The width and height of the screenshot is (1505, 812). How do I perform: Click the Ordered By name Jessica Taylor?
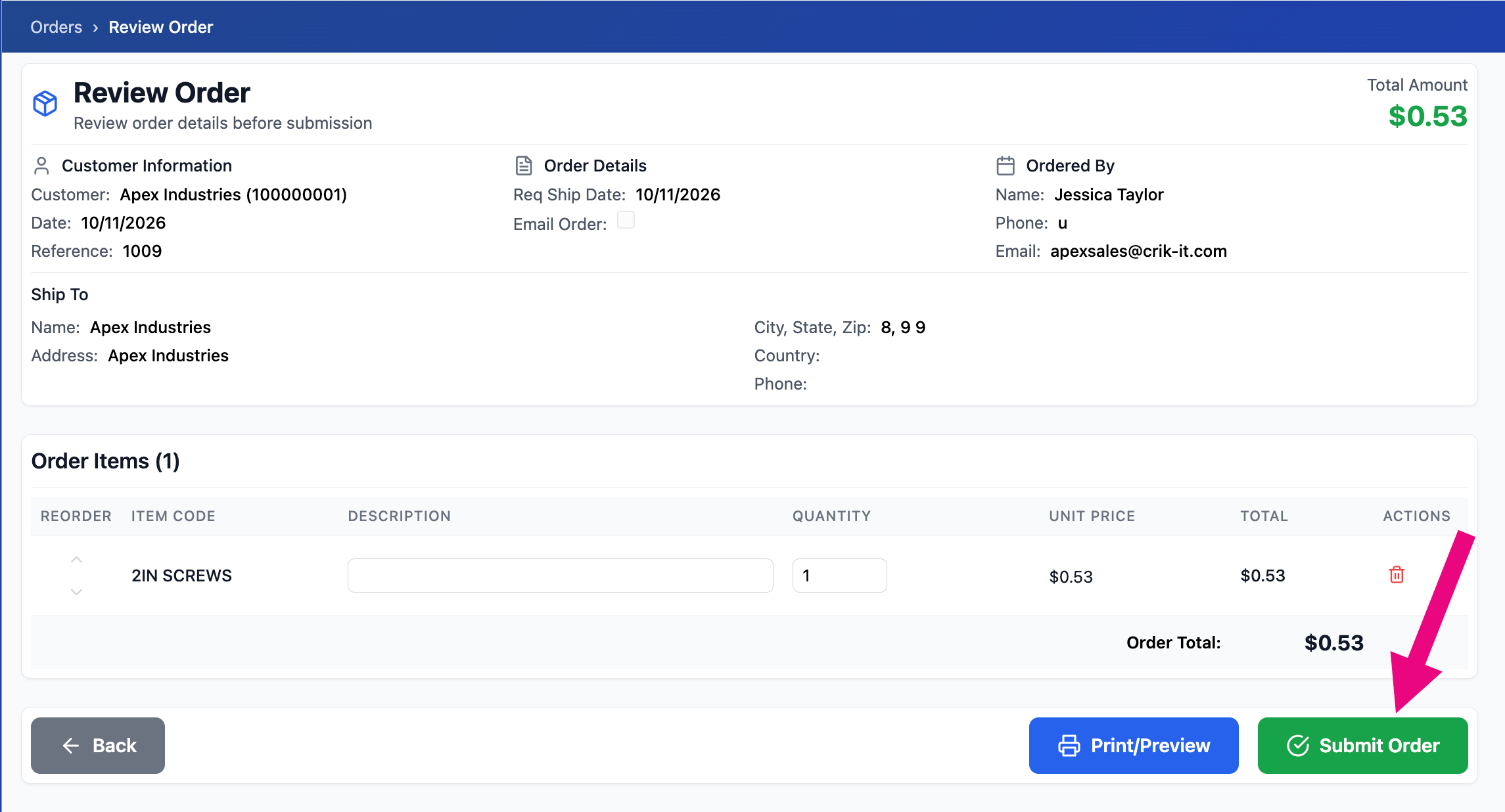coord(1109,194)
